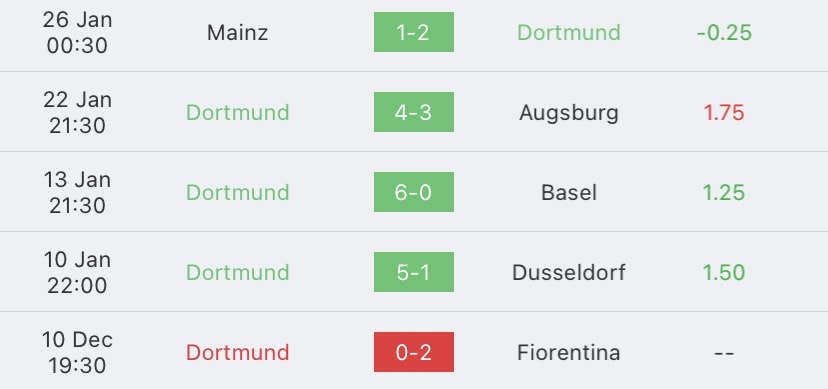The height and width of the screenshot is (389, 828).
Task: Open the 6-0 score versus Basel
Action: (x=413, y=192)
